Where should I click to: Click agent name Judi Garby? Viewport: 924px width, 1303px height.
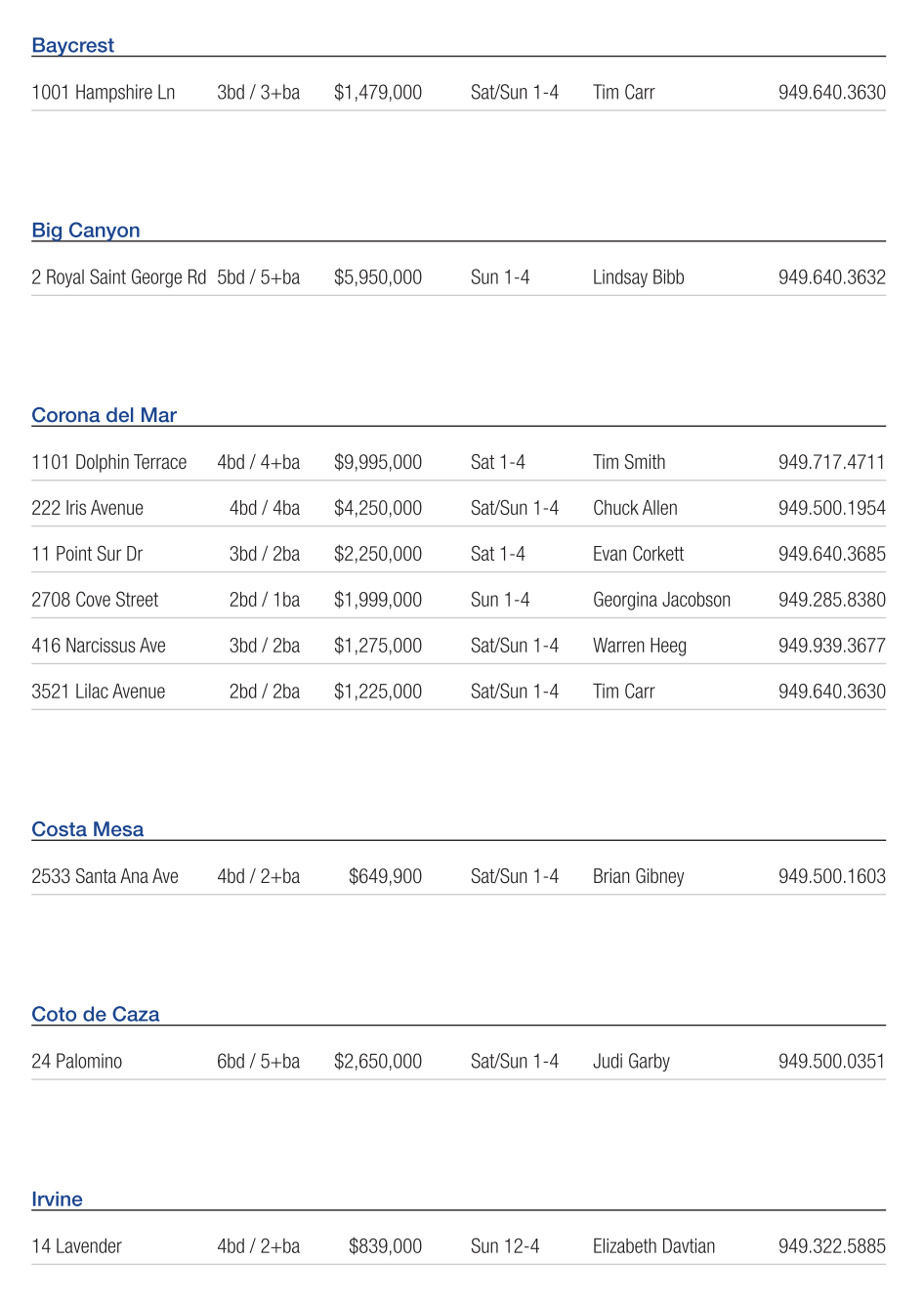(x=631, y=1061)
